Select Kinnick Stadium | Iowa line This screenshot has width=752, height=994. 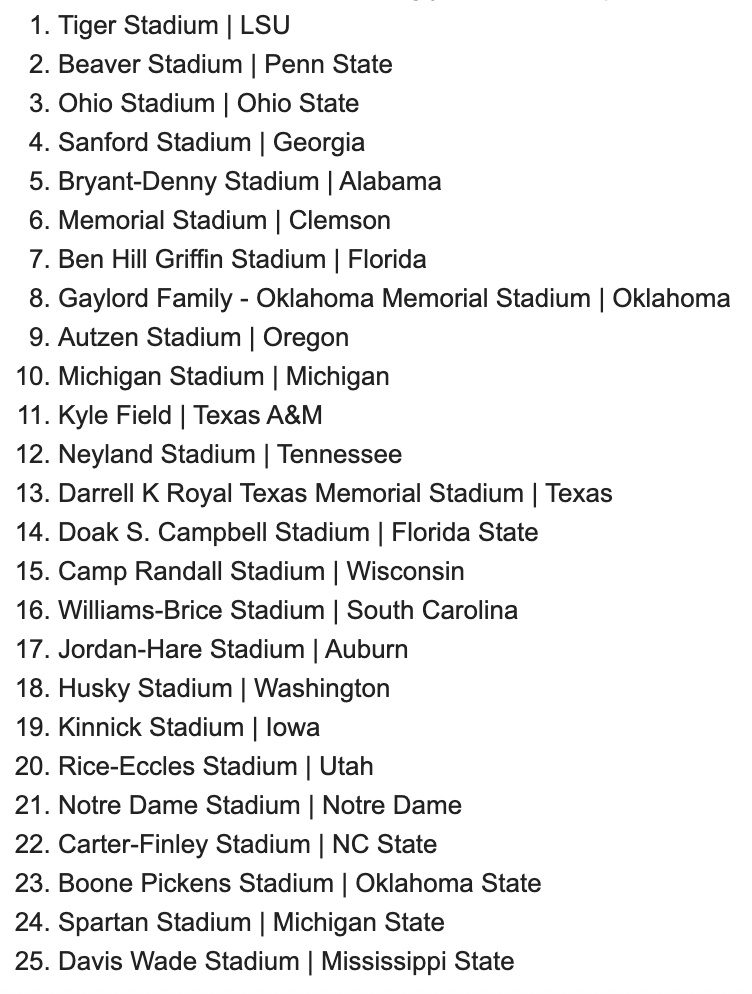pos(189,728)
